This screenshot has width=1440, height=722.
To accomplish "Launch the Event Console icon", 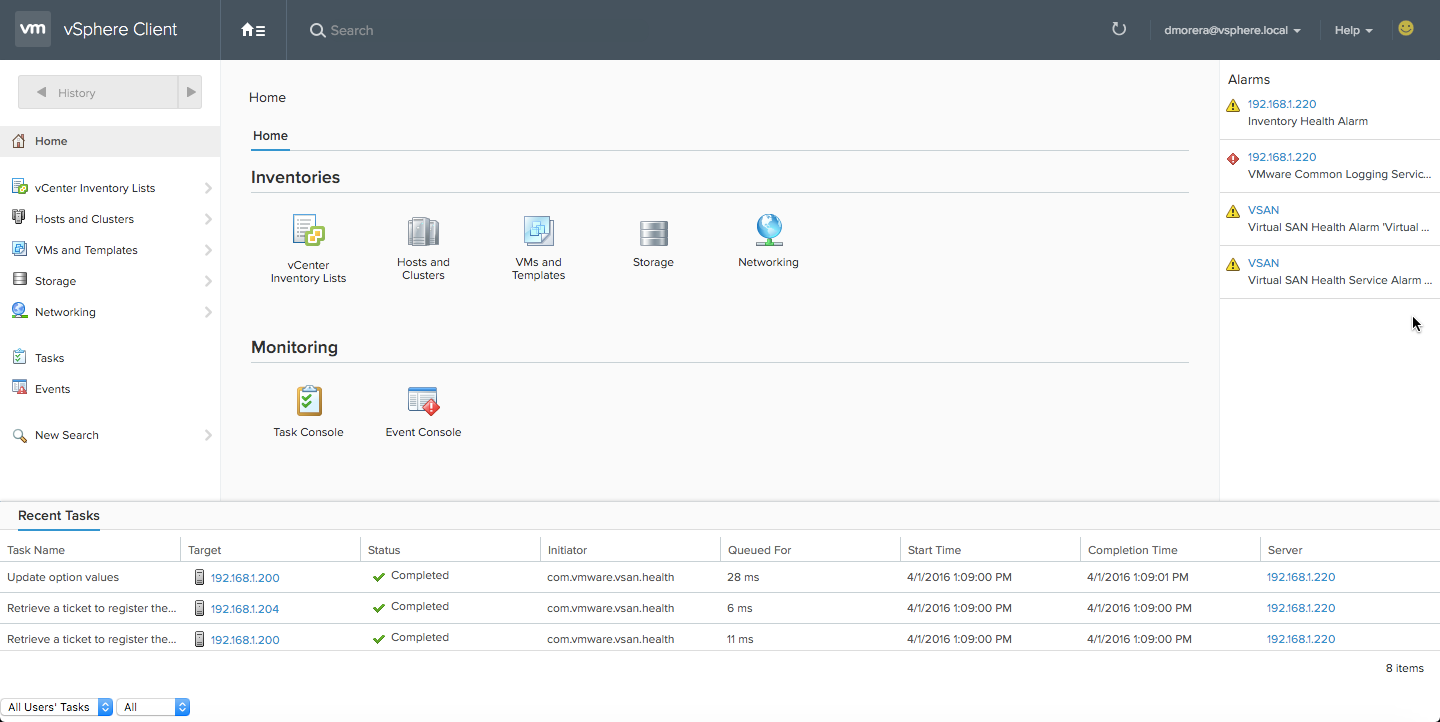I will (423, 401).
